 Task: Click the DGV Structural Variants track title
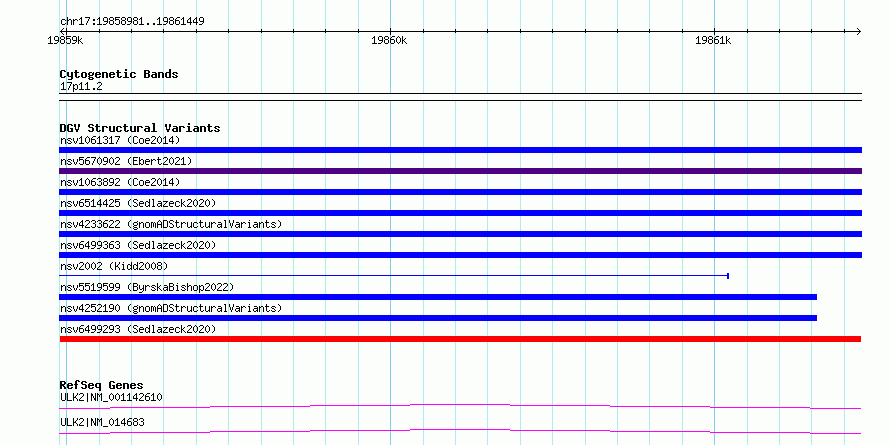pyautogui.click(x=140, y=128)
